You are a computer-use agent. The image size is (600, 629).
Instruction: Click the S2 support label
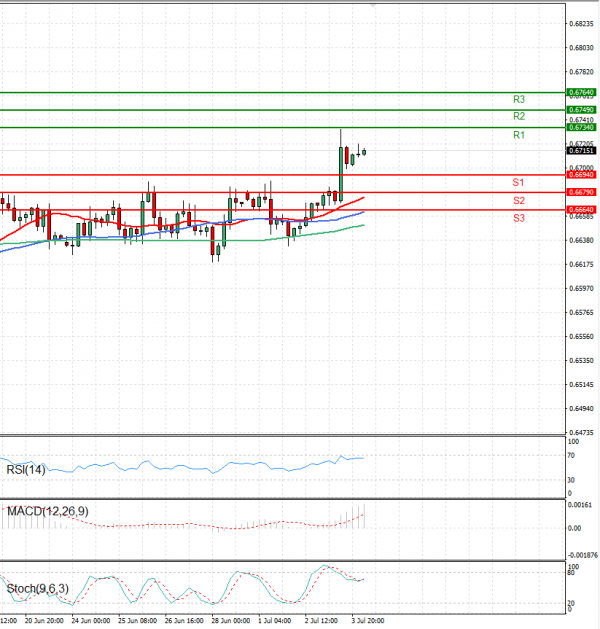point(519,200)
